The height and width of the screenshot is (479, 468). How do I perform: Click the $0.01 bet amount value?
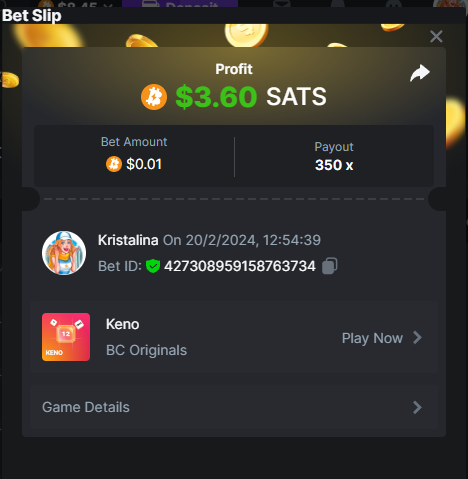(x=144, y=164)
